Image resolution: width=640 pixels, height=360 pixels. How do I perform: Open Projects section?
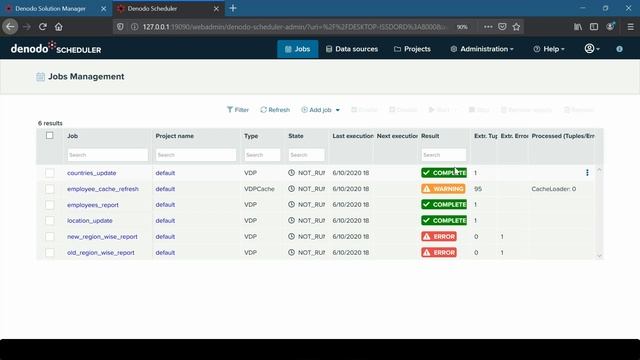click(412, 49)
